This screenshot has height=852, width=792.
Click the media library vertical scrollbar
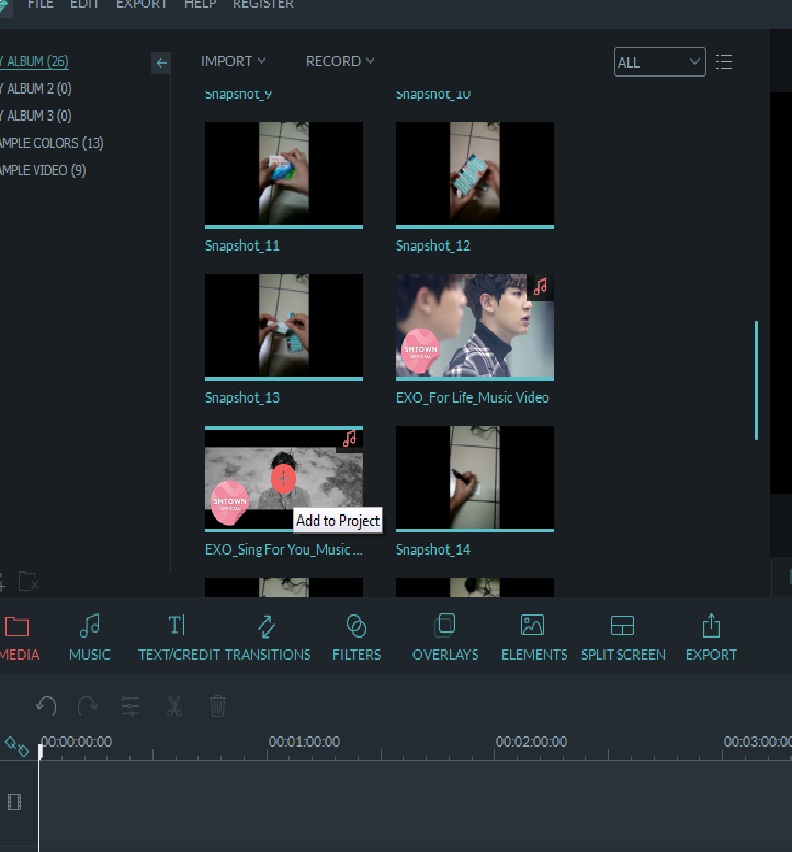756,380
